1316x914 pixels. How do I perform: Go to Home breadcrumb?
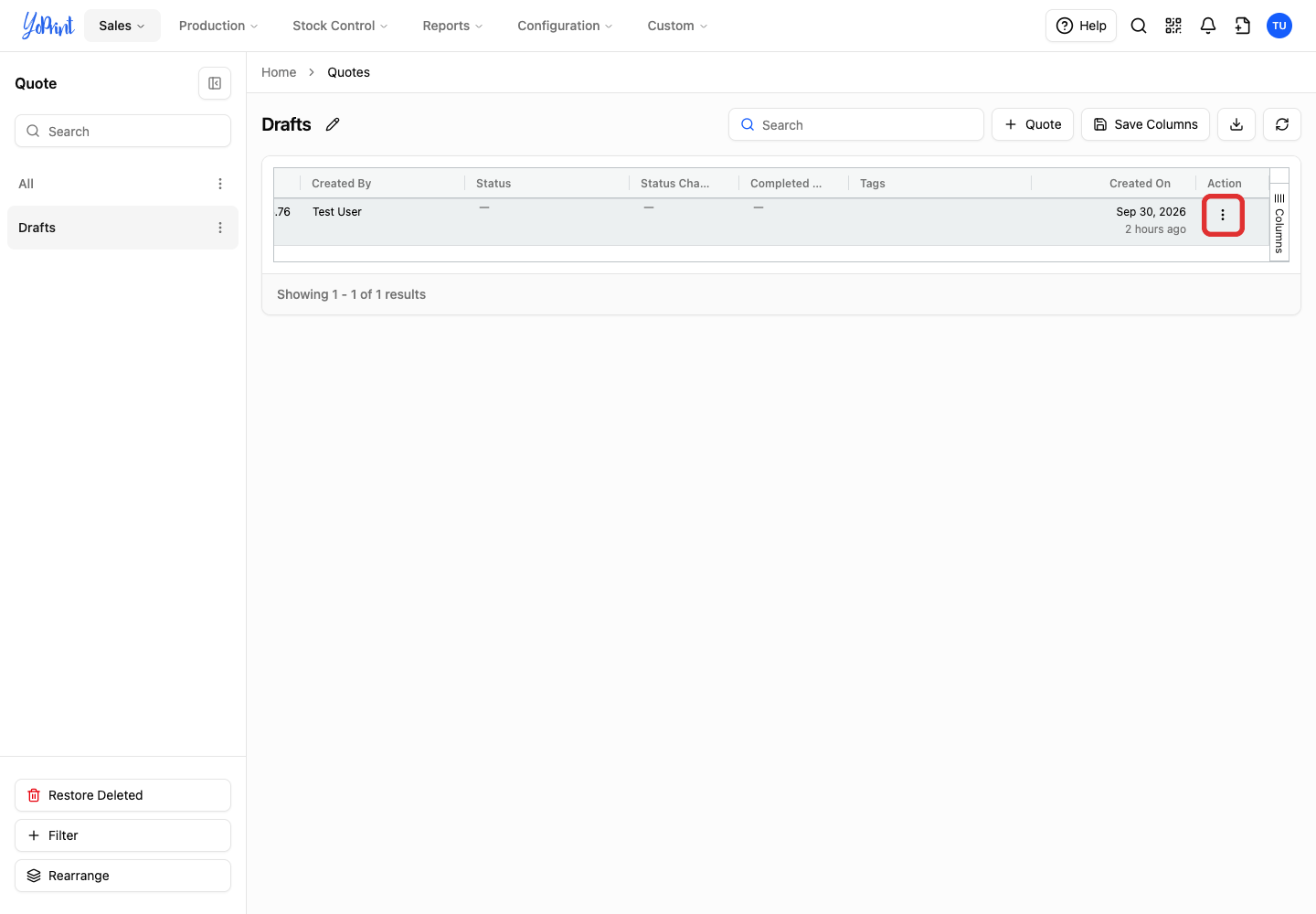pyautogui.click(x=279, y=72)
